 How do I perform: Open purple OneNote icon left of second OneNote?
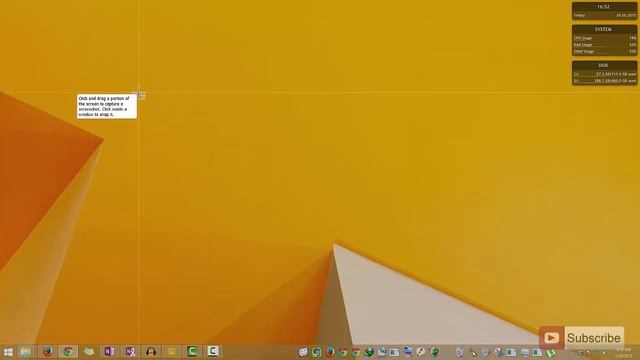coord(109,351)
